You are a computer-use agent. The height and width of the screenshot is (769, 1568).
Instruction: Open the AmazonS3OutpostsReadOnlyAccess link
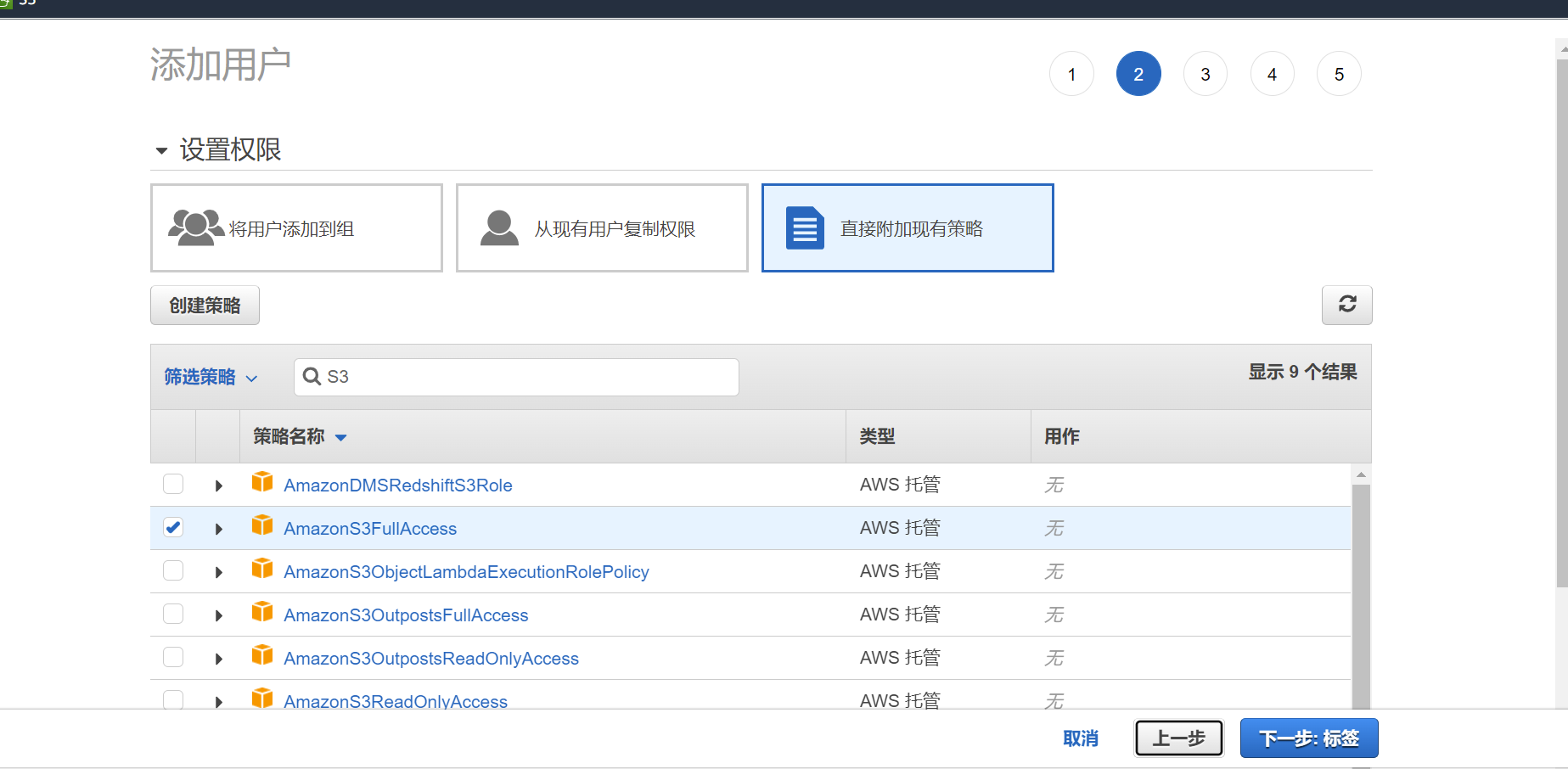(x=431, y=659)
